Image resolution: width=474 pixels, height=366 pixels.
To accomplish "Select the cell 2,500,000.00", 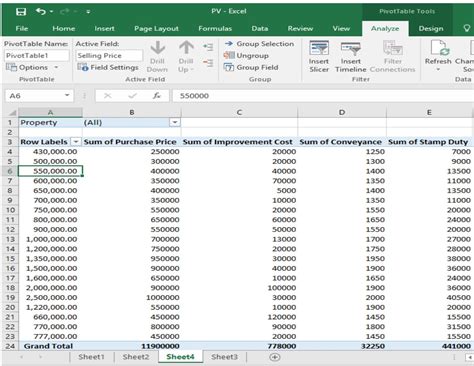I will pos(50,298).
